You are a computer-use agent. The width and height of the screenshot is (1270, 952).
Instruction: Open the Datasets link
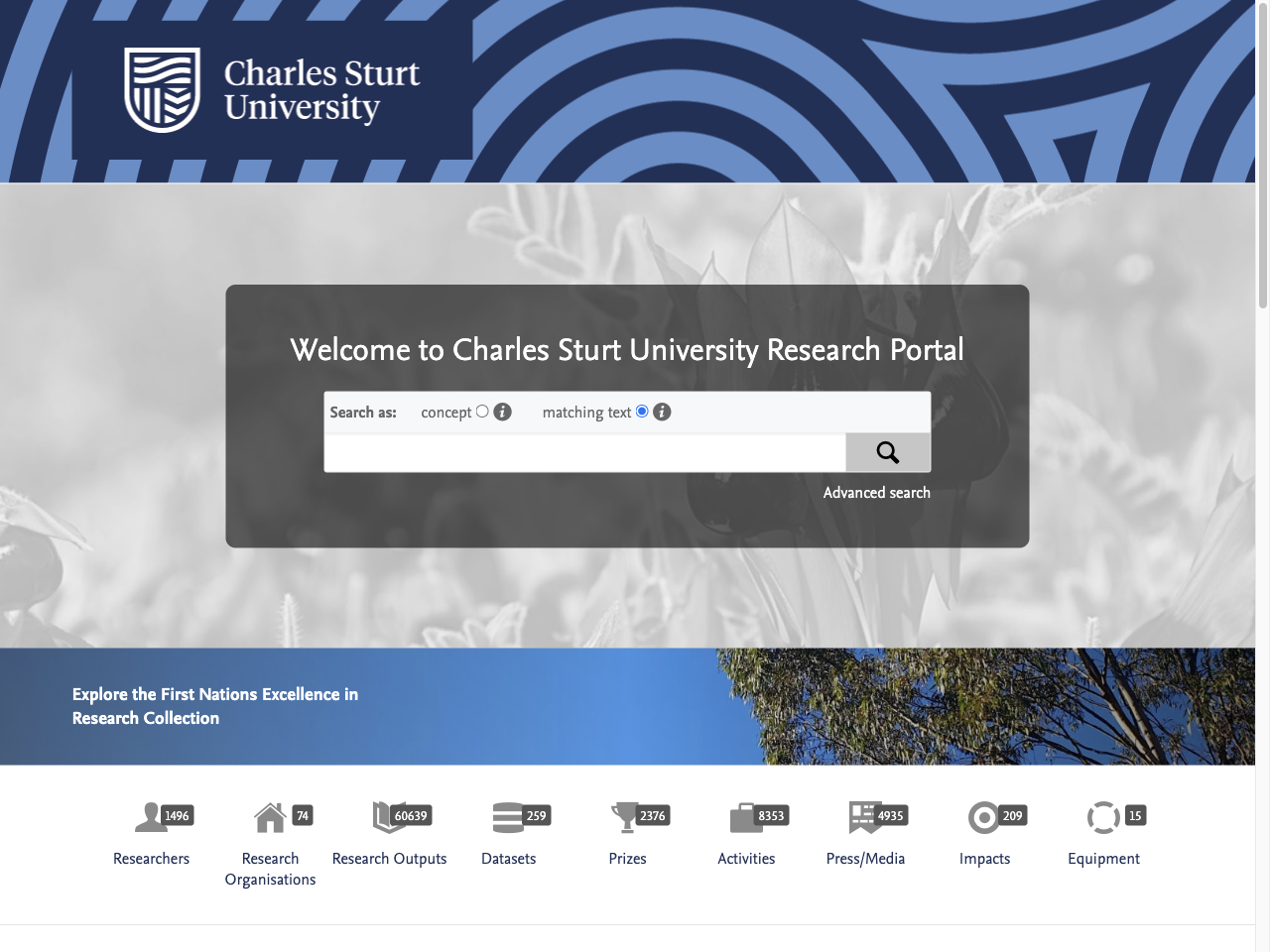click(x=508, y=859)
